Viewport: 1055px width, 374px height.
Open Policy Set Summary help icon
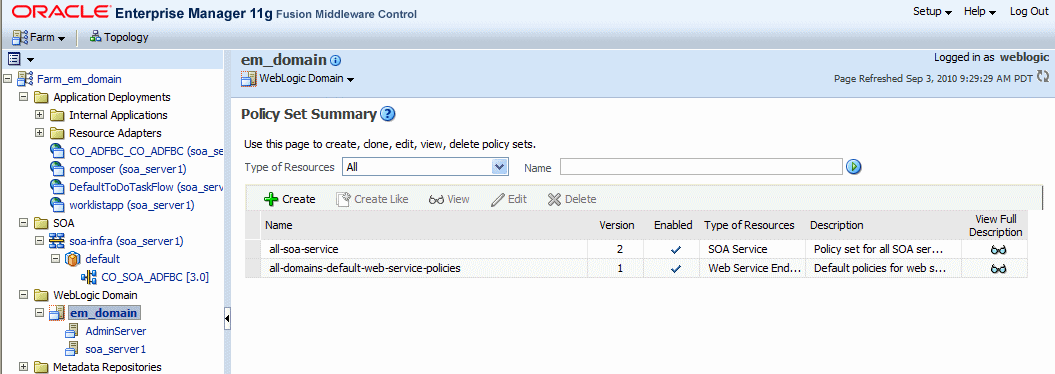[x=387, y=114]
